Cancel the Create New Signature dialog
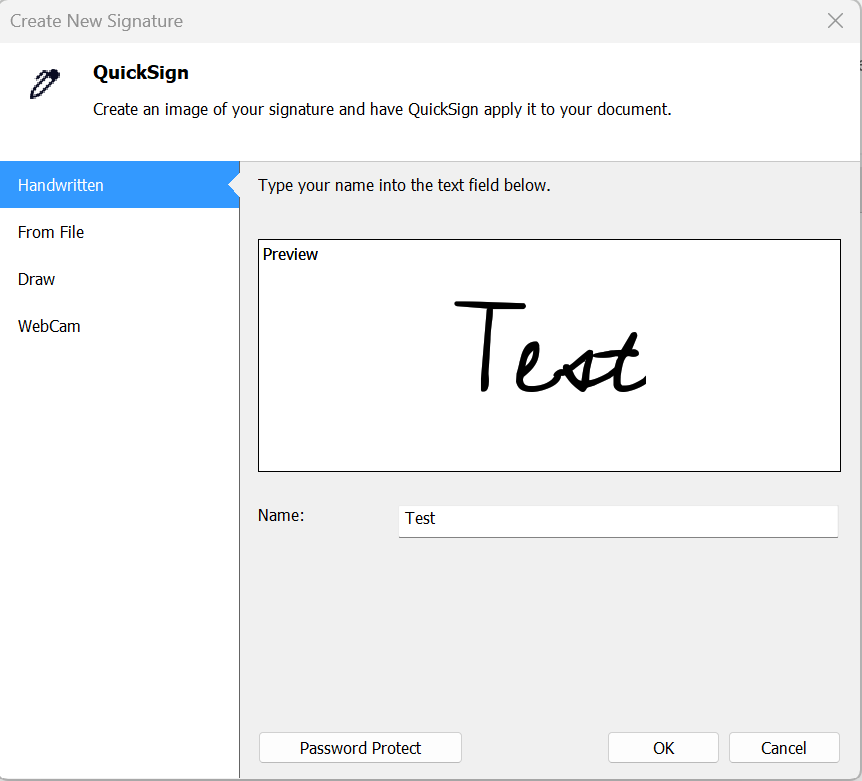The width and height of the screenshot is (862, 781). click(784, 747)
